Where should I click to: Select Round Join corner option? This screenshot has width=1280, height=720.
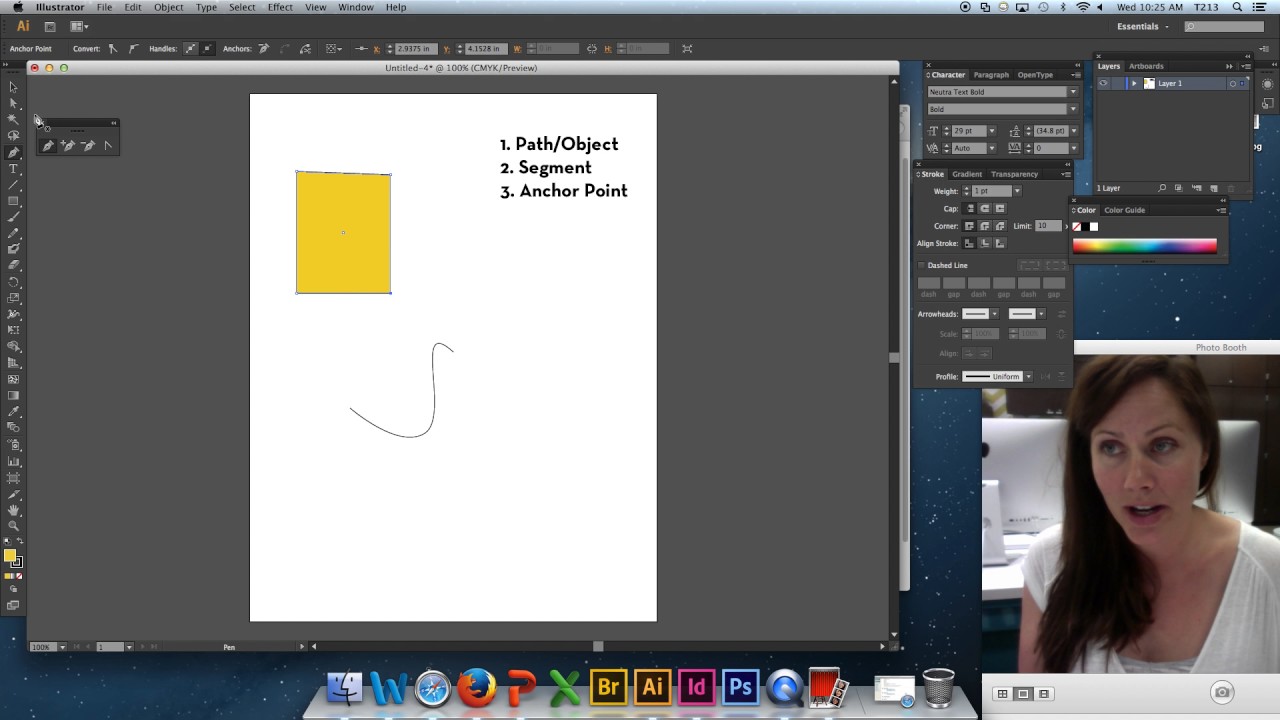tap(985, 226)
